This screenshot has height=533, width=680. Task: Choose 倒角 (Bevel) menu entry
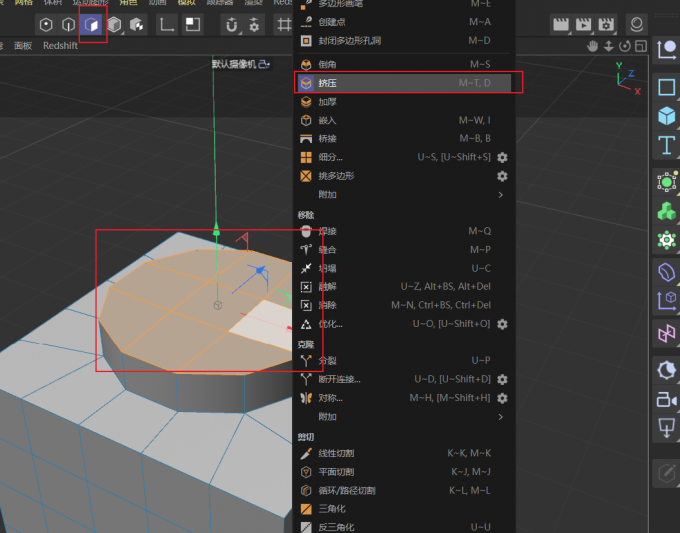point(404,65)
